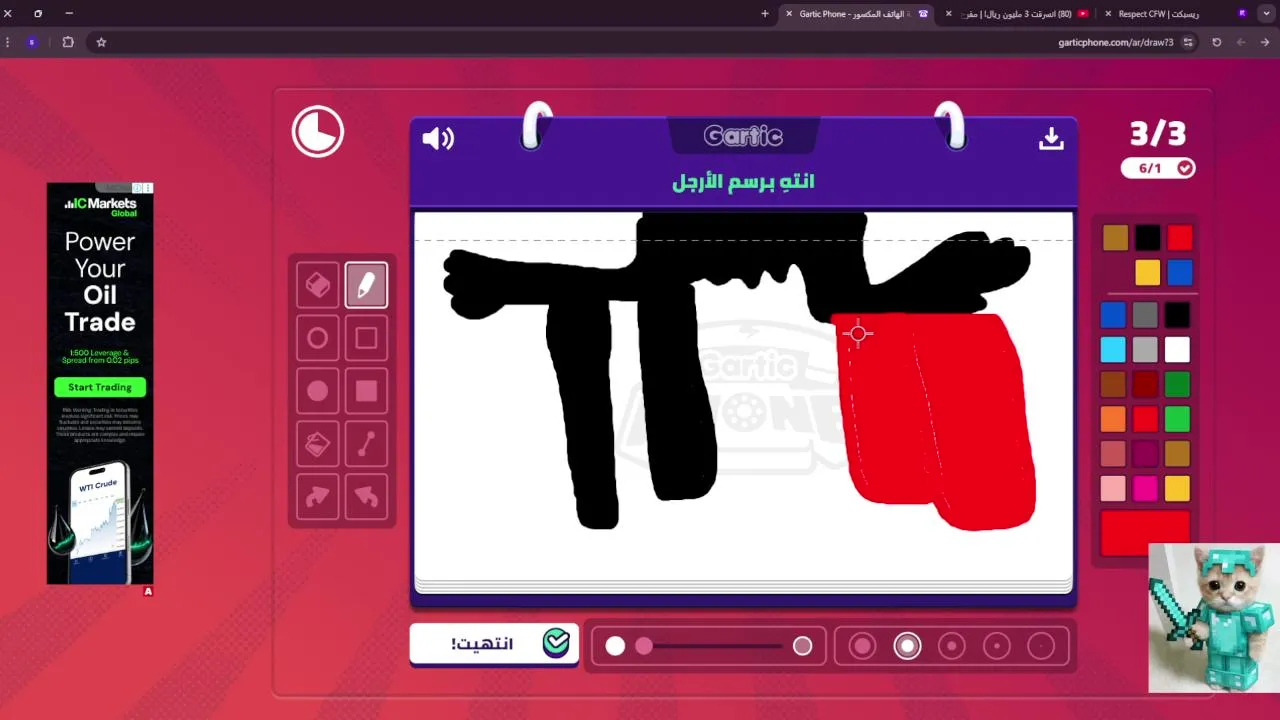Pick the pale pink color swatch

click(x=1113, y=488)
